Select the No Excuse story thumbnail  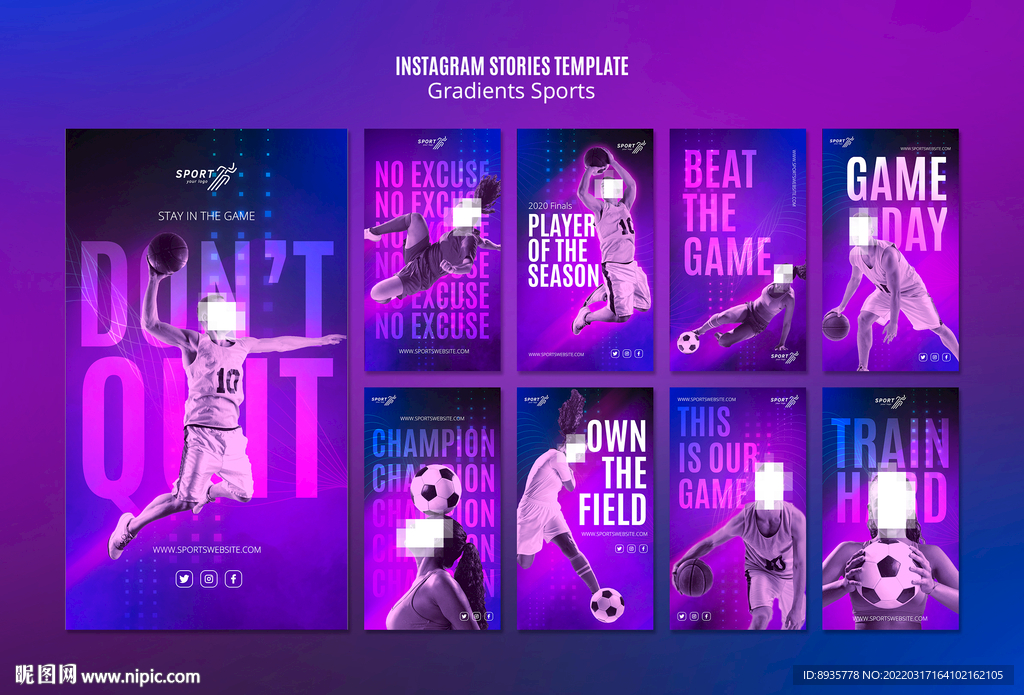(x=432, y=250)
